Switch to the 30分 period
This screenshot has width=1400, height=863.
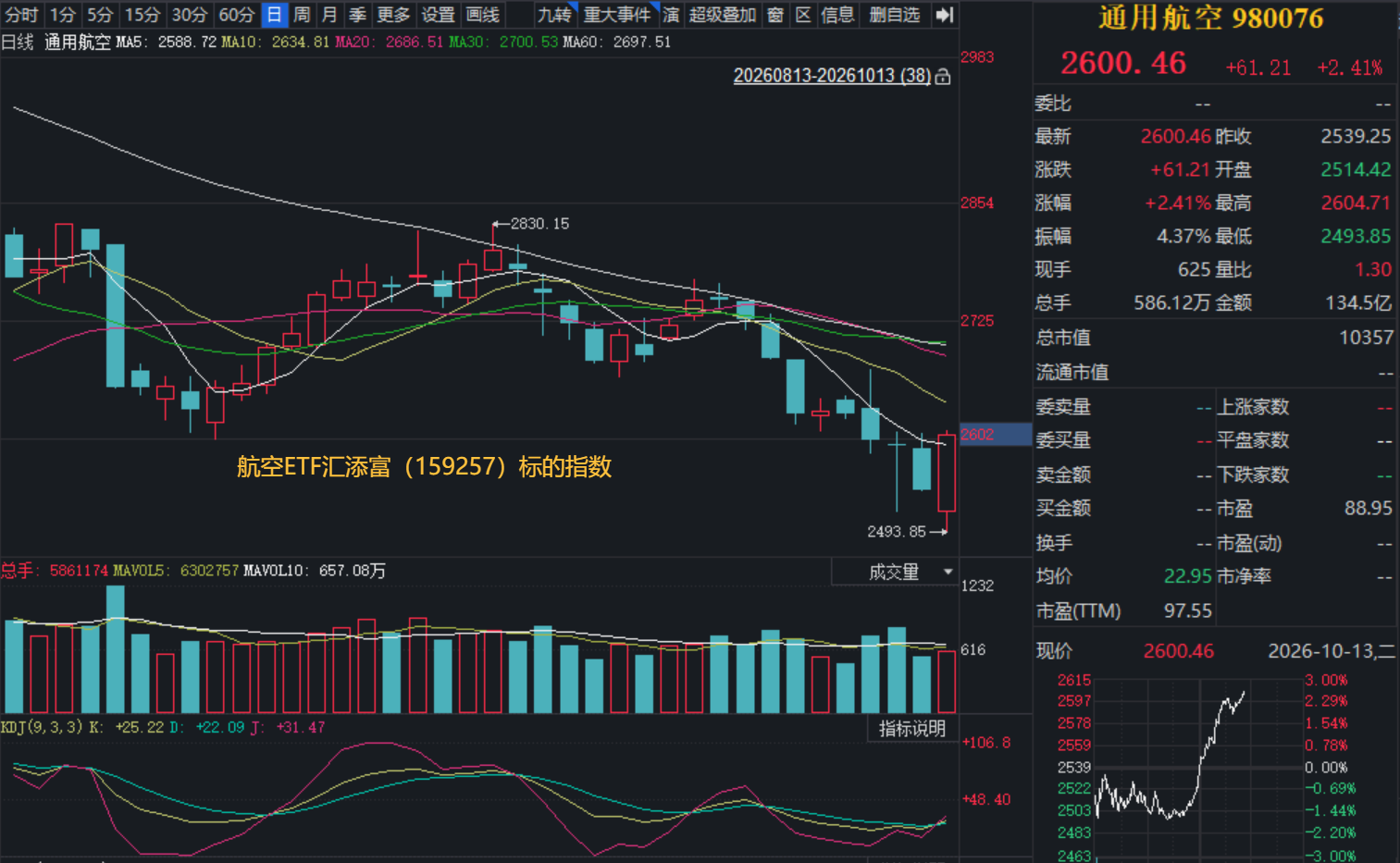pyautogui.click(x=190, y=15)
